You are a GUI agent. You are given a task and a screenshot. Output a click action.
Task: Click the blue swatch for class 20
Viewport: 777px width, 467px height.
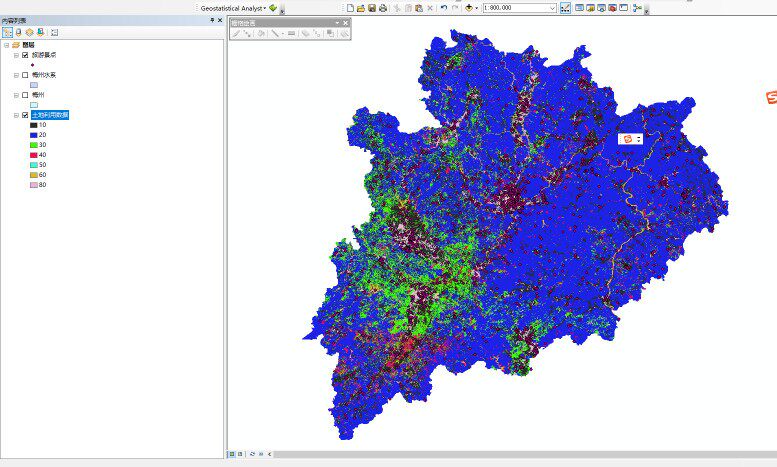34,135
